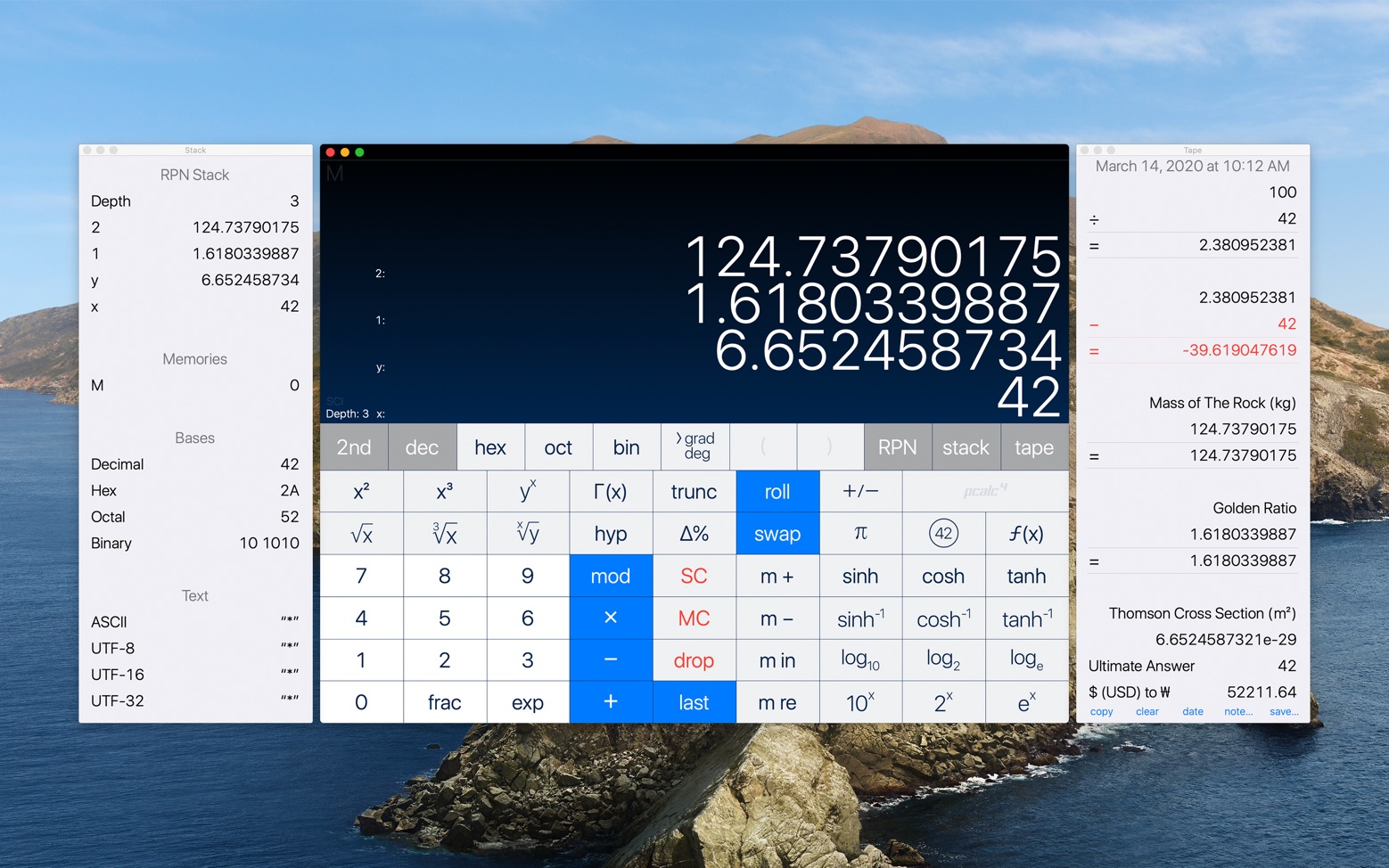Select bin number base
The height and width of the screenshot is (868, 1389).
pyautogui.click(x=627, y=447)
